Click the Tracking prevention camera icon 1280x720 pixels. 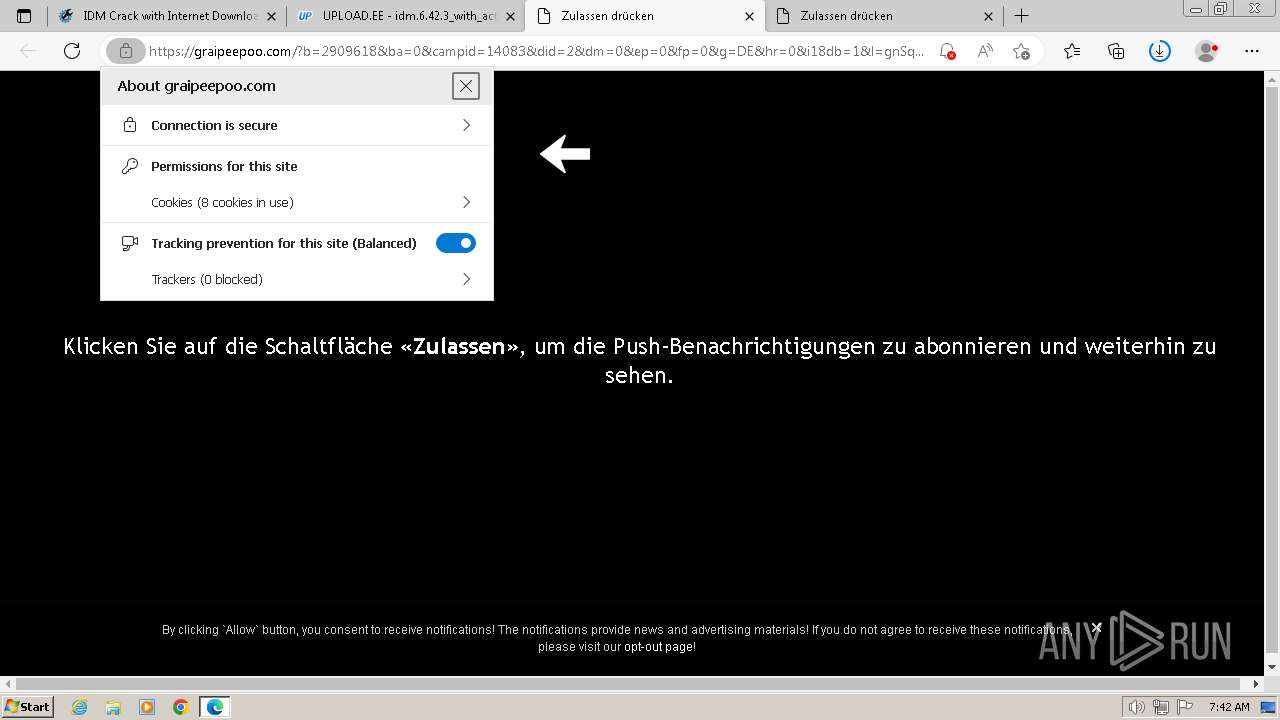pyautogui.click(x=129, y=243)
